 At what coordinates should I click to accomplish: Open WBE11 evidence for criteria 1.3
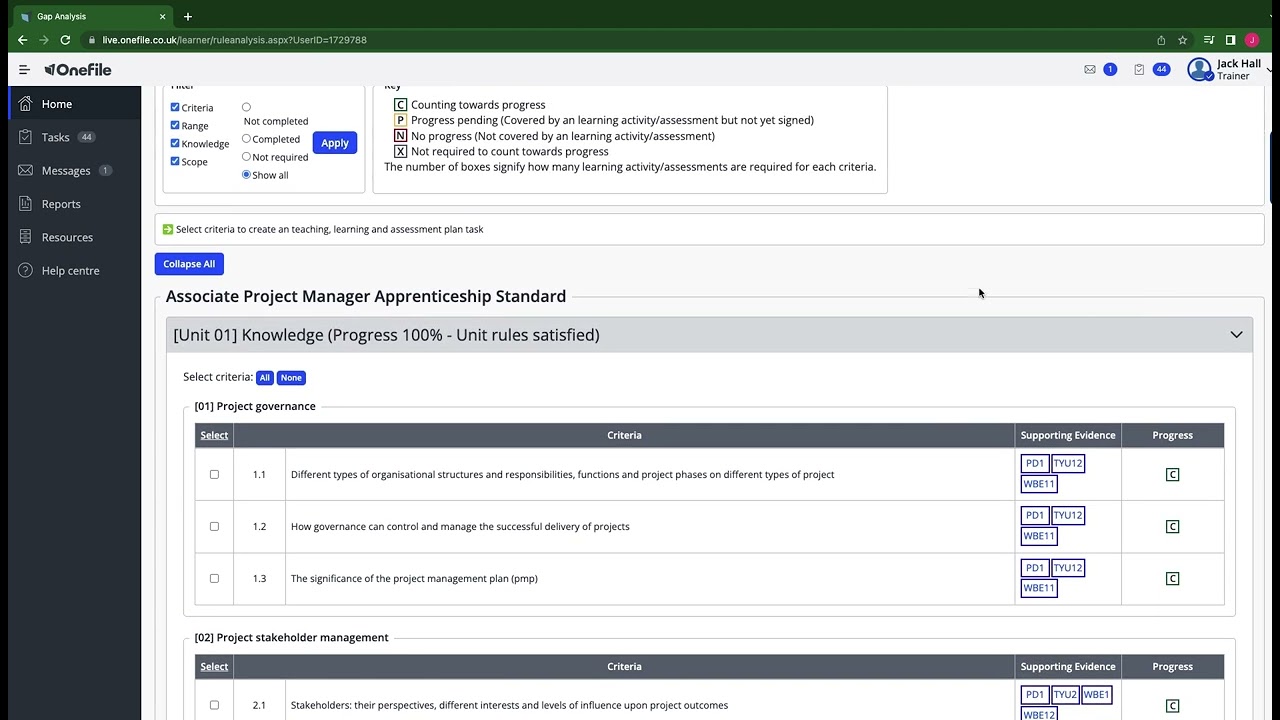pos(1039,588)
